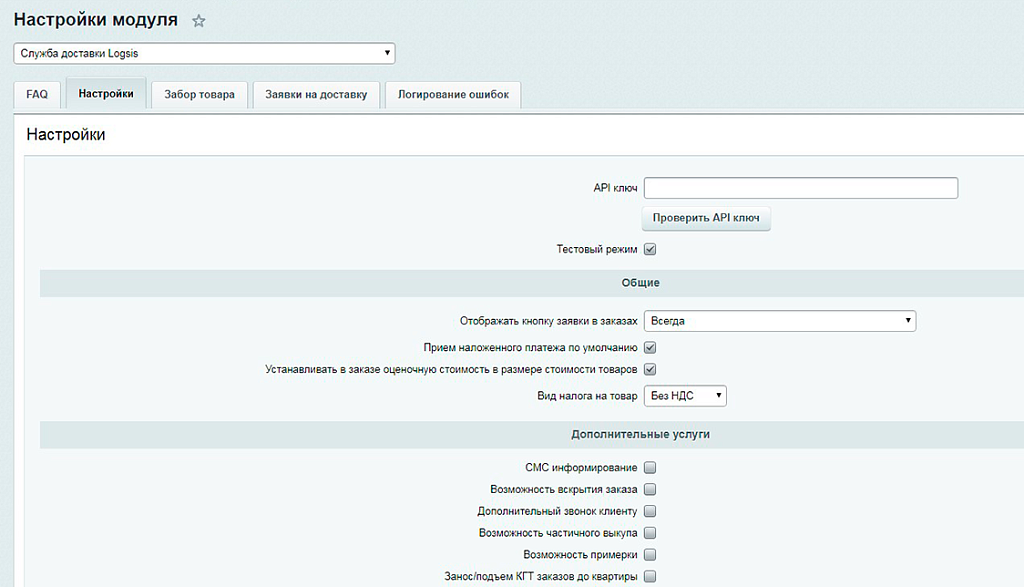Image resolution: width=1024 pixels, height=587 pixels.
Task: Switch to the Настройки tab
Action: click(x=105, y=93)
